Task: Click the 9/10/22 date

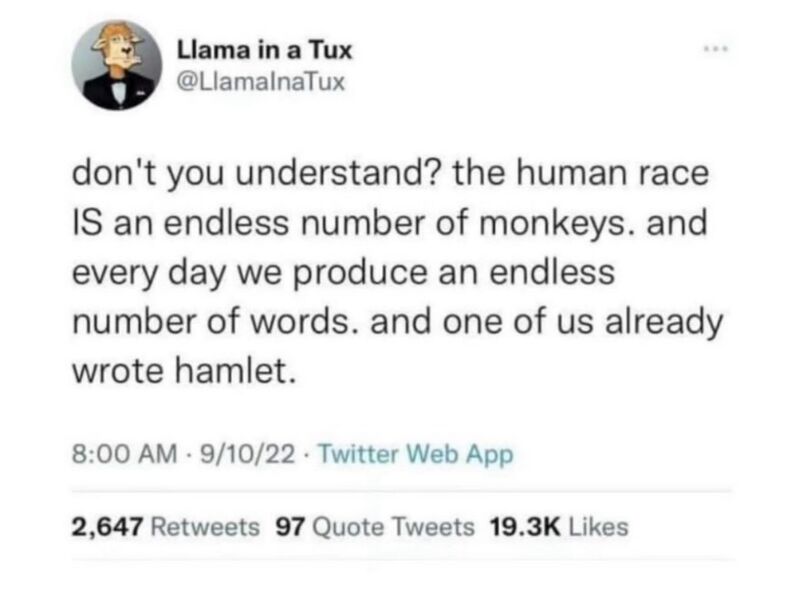Action: pyautogui.click(x=248, y=453)
